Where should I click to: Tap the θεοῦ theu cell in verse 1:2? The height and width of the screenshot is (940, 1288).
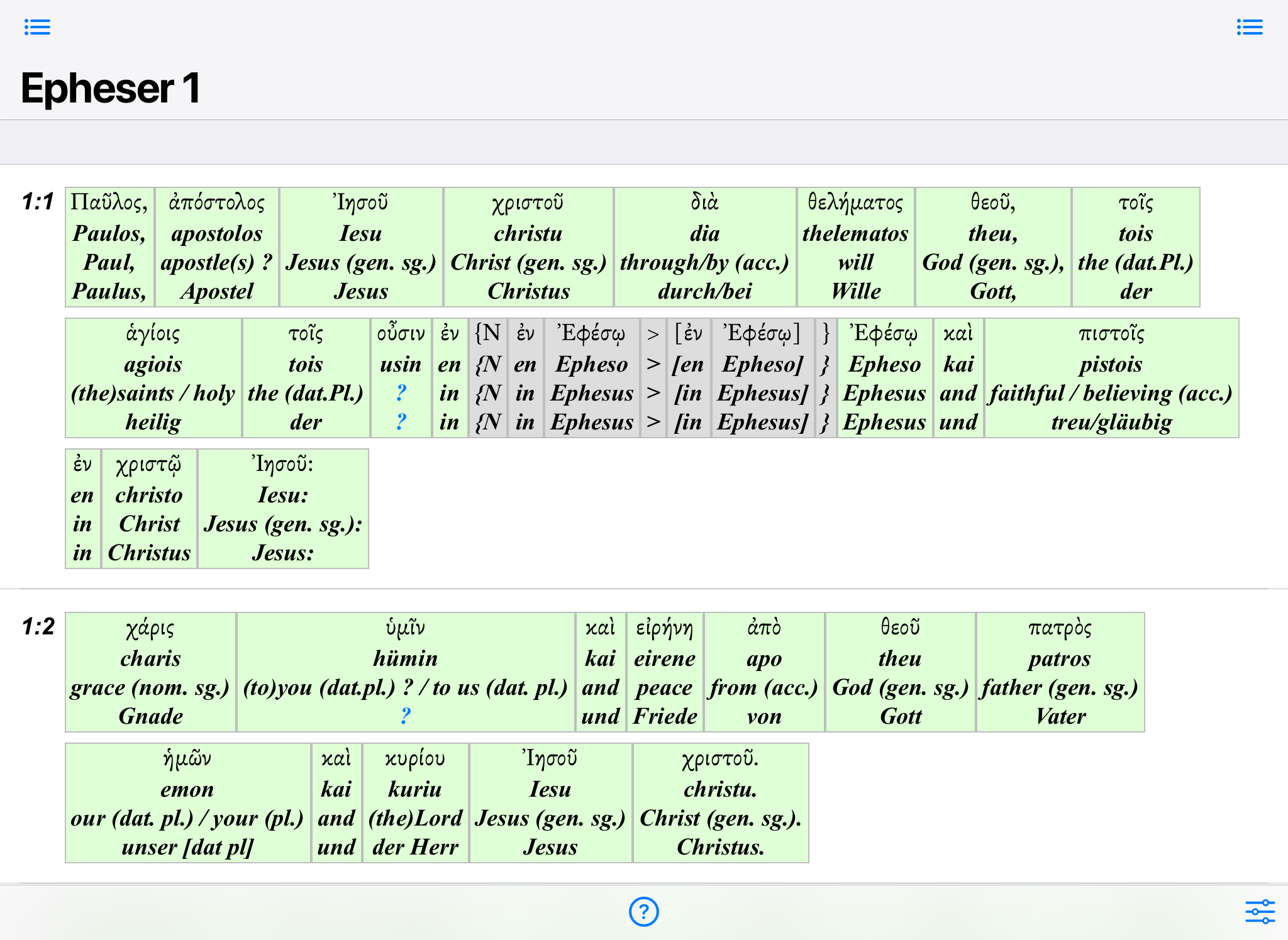click(901, 672)
